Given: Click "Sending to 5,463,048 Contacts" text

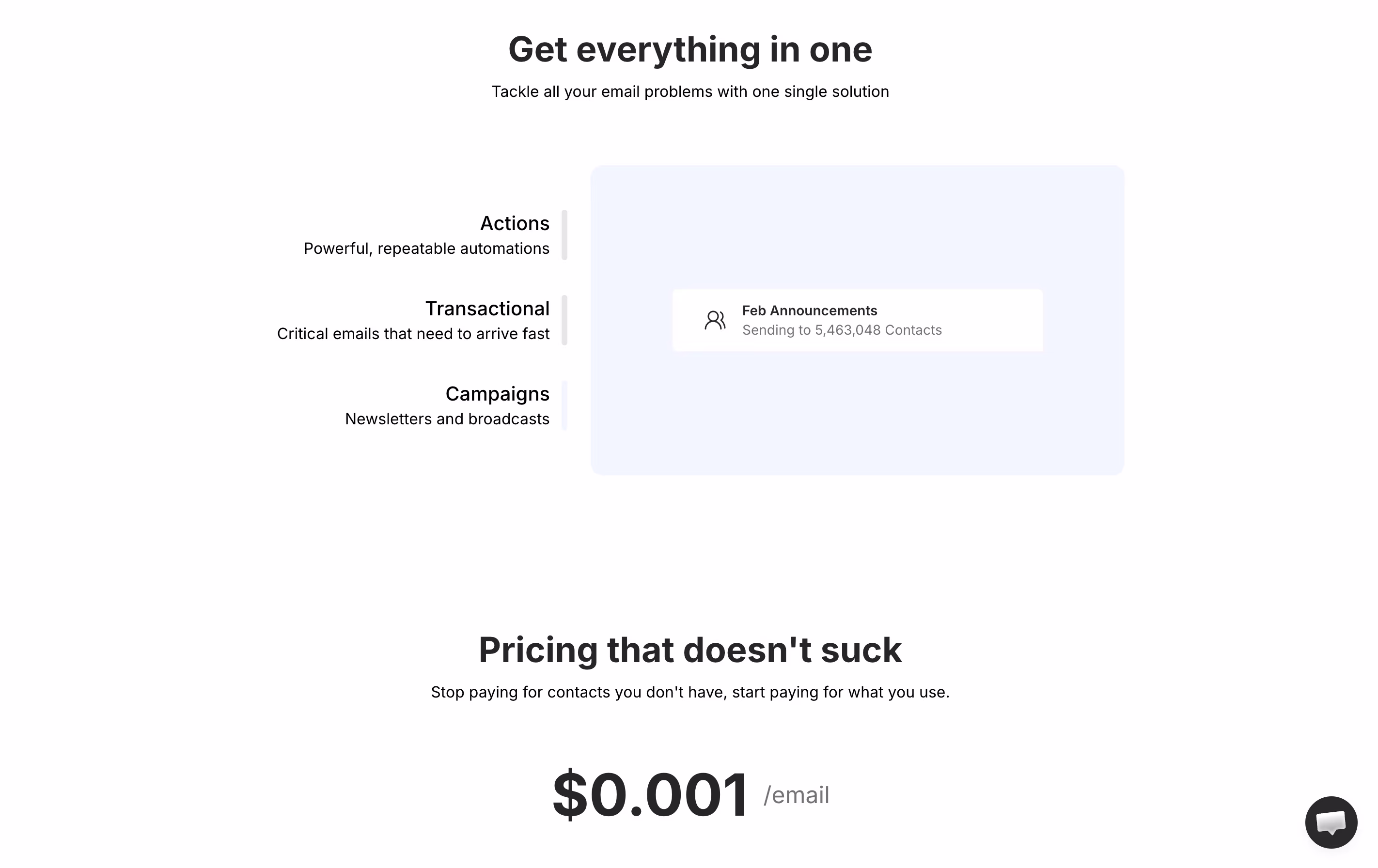Looking at the screenshot, I should pyautogui.click(x=842, y=330).
